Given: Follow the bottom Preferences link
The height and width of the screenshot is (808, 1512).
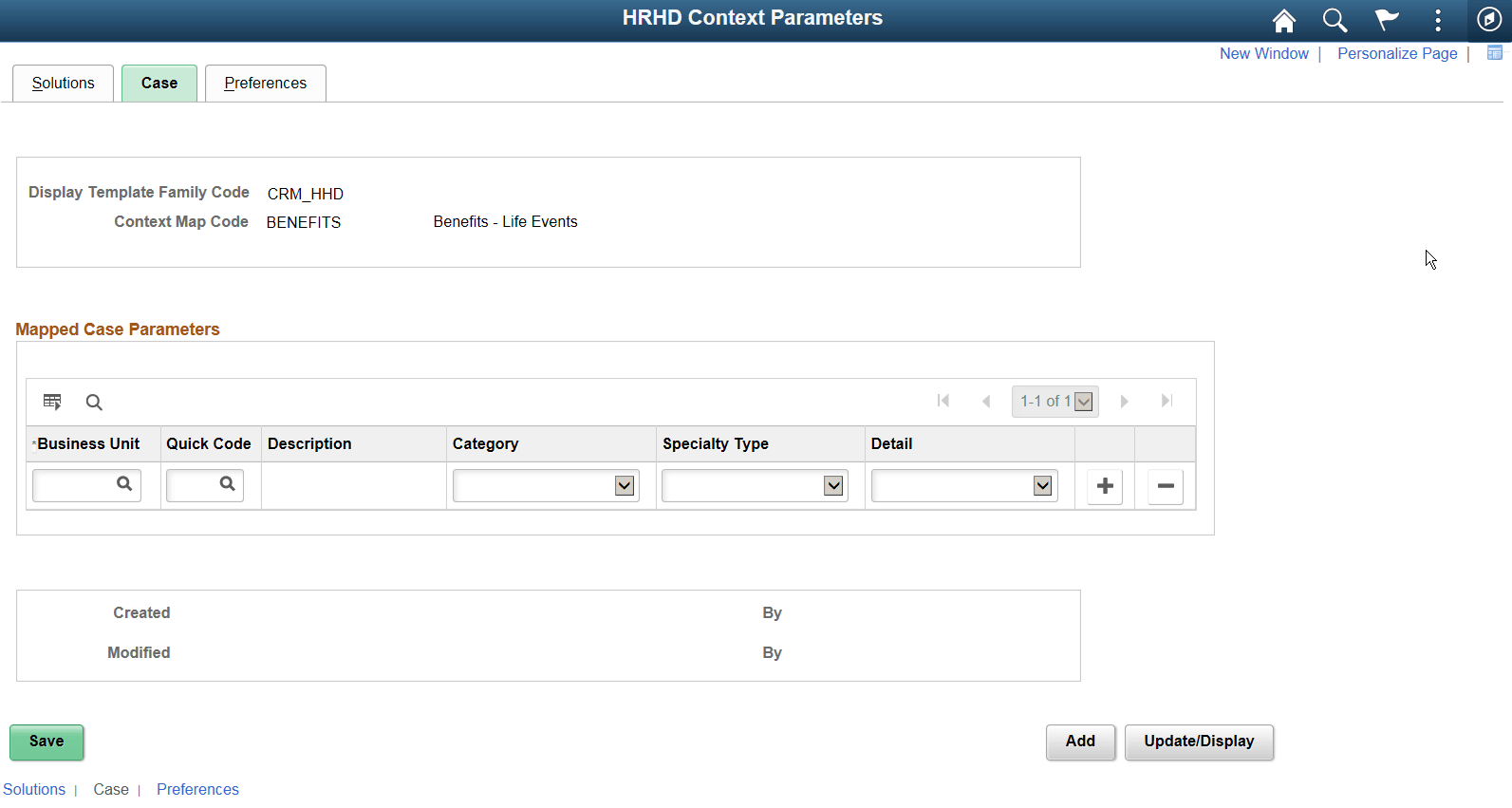Looking at the screenshot, I should click(x=197, y=790).
